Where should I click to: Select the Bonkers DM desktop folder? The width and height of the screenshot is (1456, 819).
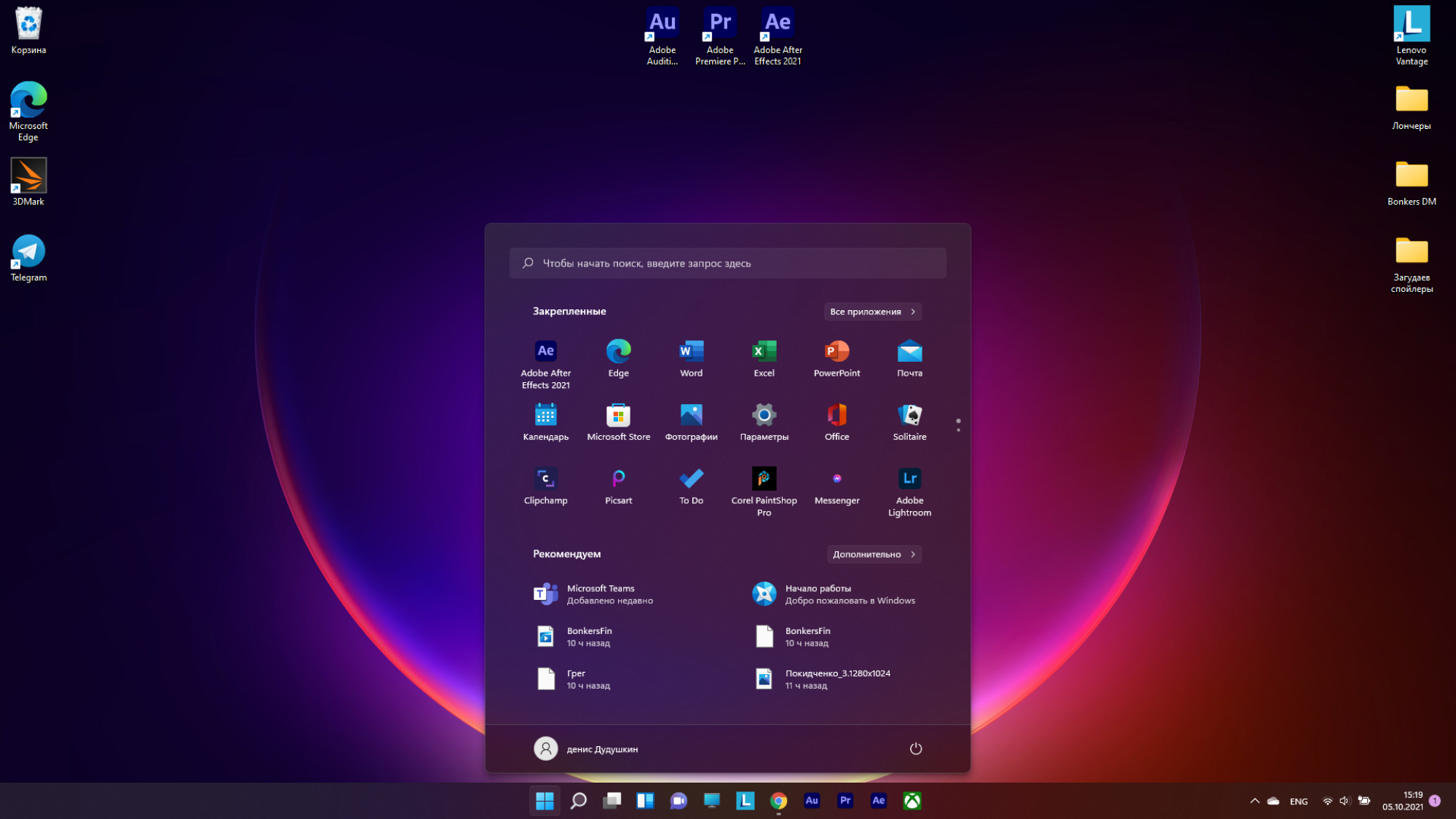pos(1412,183)
